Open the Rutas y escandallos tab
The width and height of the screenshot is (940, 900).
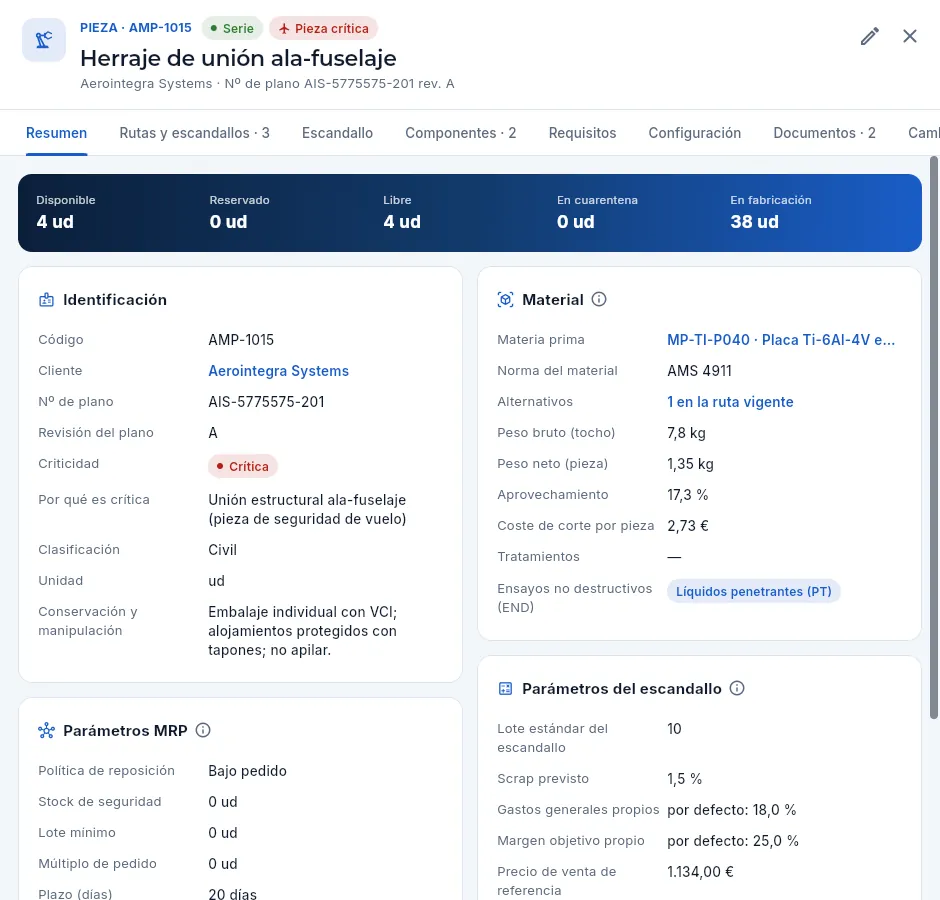point(194,133)
